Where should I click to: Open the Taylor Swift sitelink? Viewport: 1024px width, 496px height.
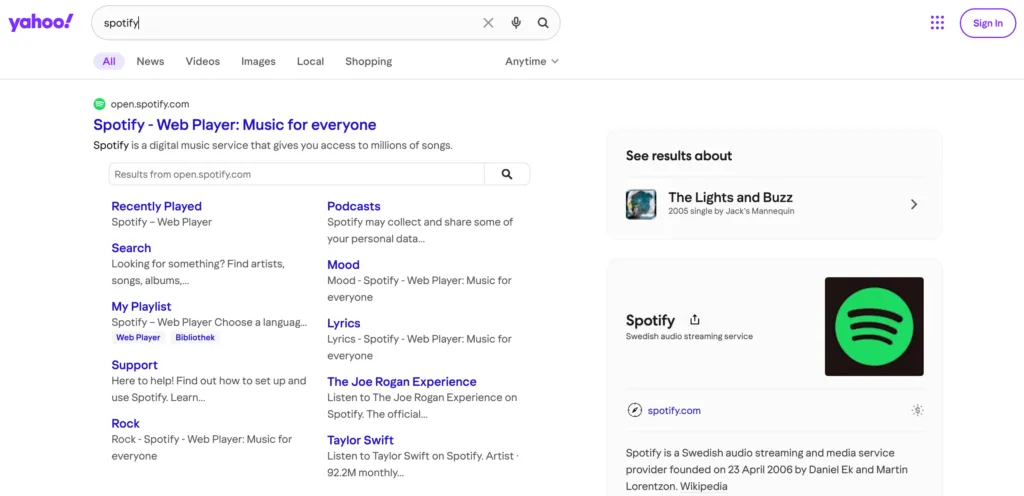tap(360, 440)
